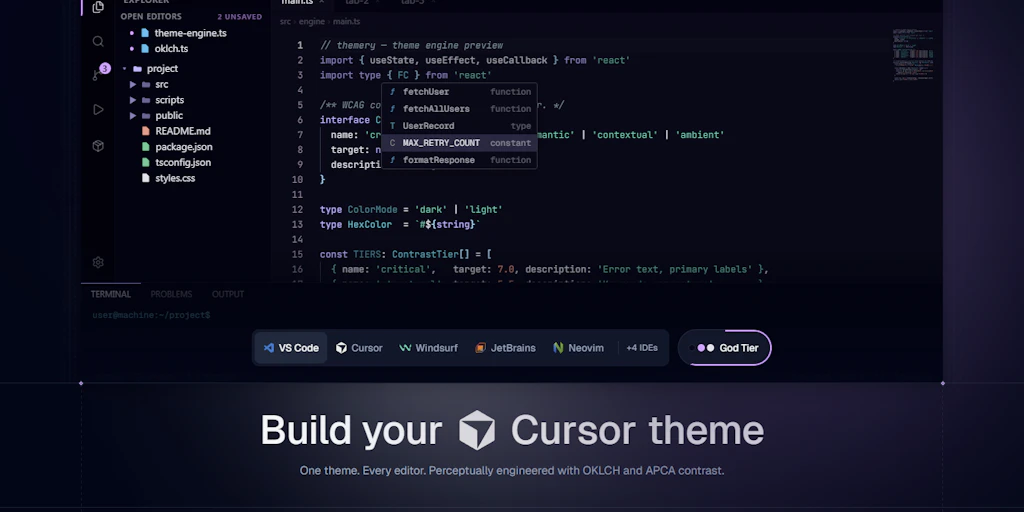Expand the public folder
This screenshot has height=512, width=1024.
[x=133, y=116]
